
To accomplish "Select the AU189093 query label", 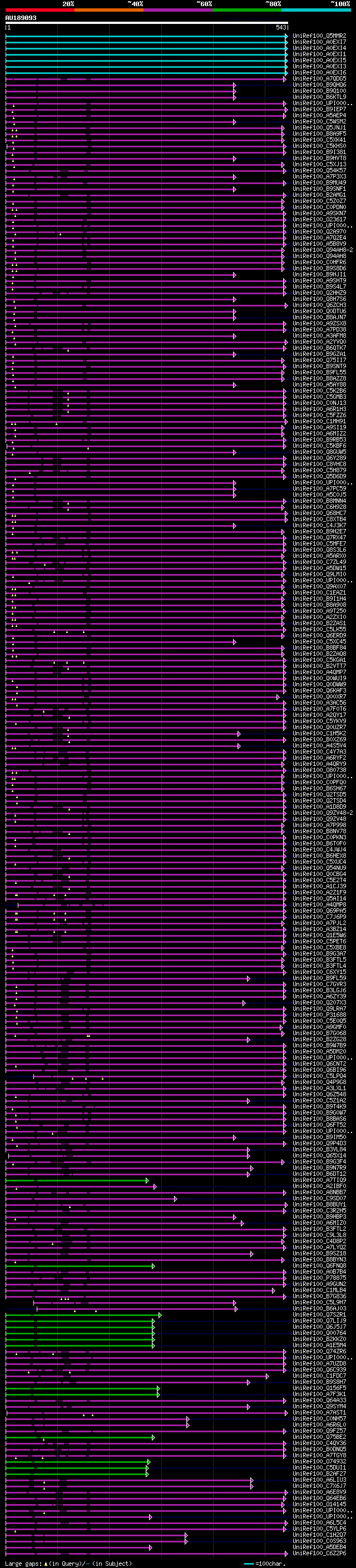I will pos(21,18).
